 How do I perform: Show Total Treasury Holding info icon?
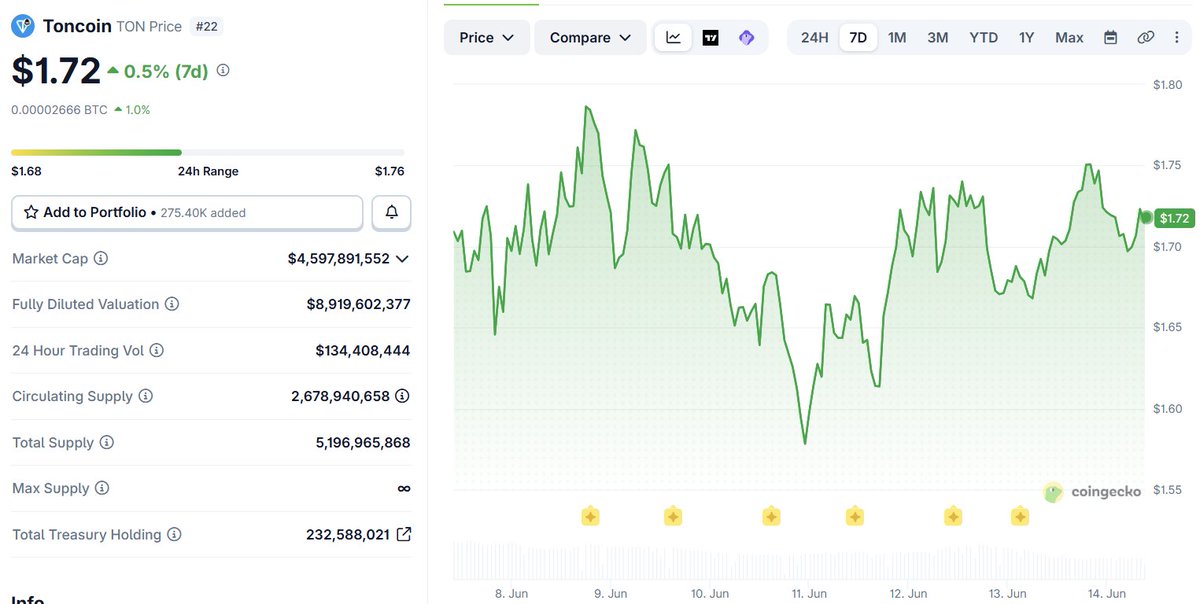(175, 534)
